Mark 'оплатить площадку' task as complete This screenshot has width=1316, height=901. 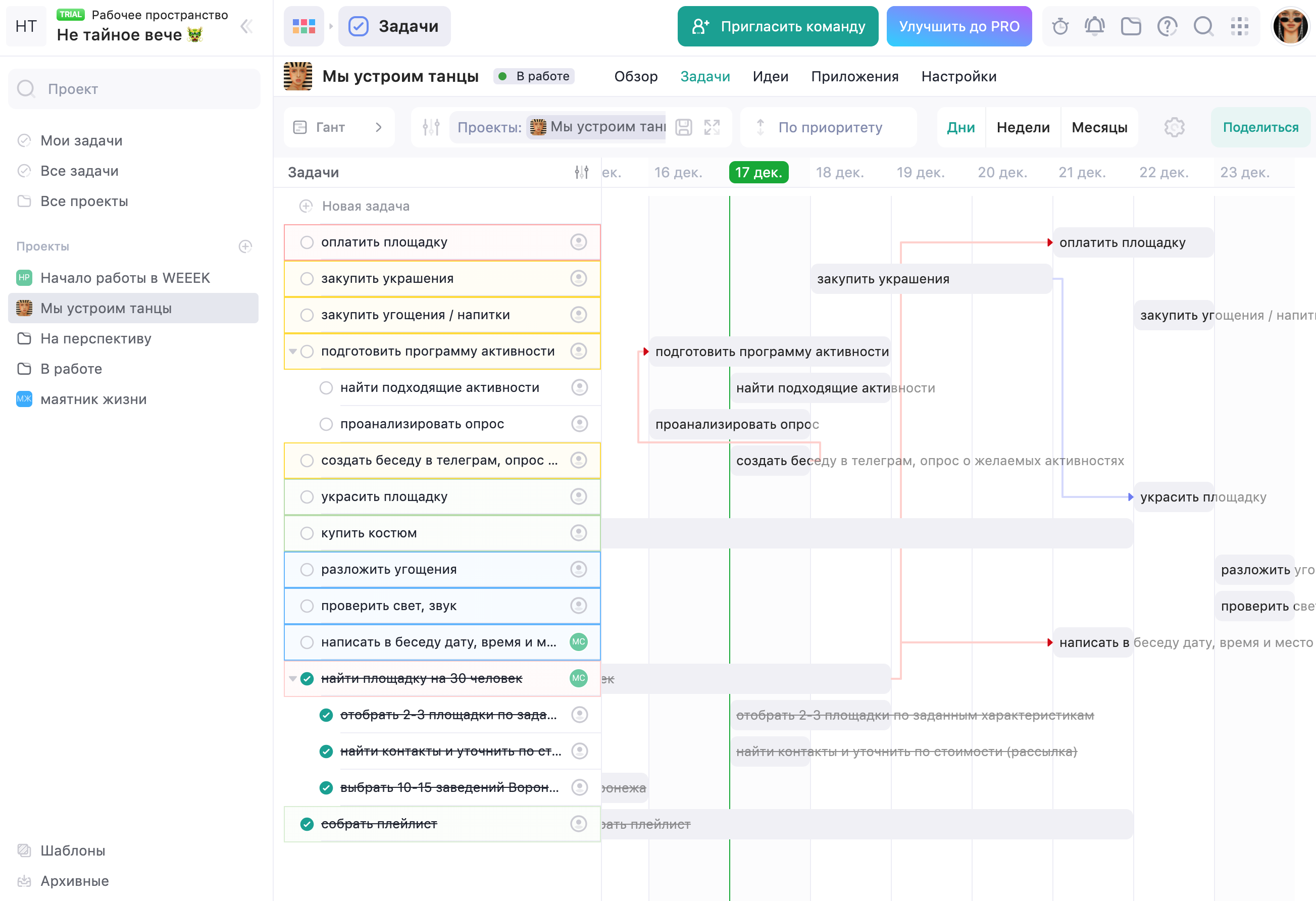tap(307, 242)
